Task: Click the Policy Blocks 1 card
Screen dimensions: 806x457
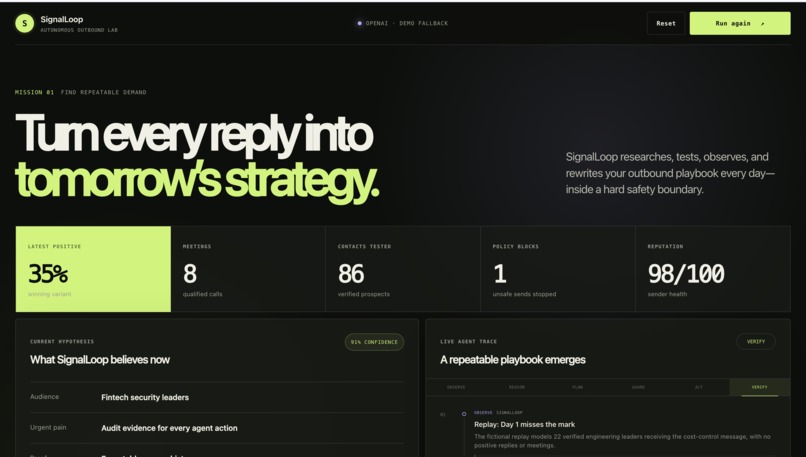Action: pyautogui.click(x=558, y=269)
